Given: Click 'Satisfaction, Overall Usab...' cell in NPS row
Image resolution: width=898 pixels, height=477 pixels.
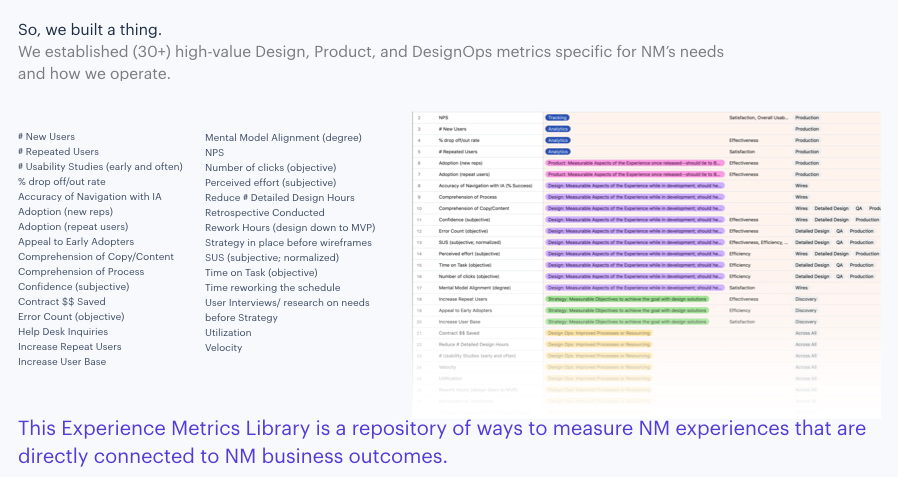Looking at the screenshot, I should pos(759,118).
